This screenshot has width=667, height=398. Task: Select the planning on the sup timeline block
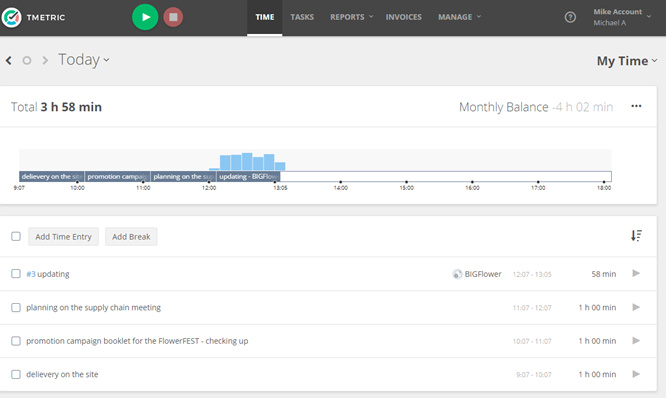click(183, 176)
